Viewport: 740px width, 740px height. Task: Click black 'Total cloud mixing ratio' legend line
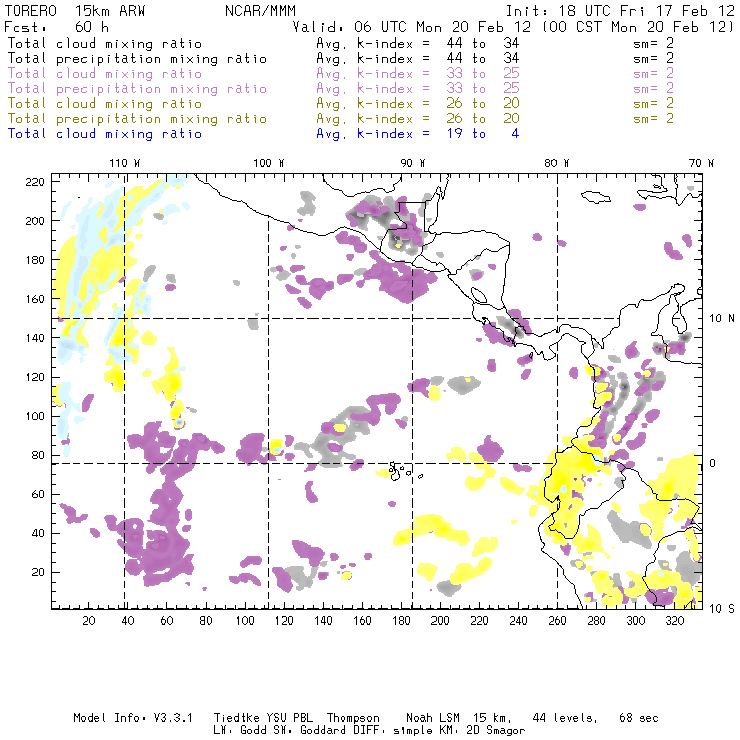(x=105, y=43)
